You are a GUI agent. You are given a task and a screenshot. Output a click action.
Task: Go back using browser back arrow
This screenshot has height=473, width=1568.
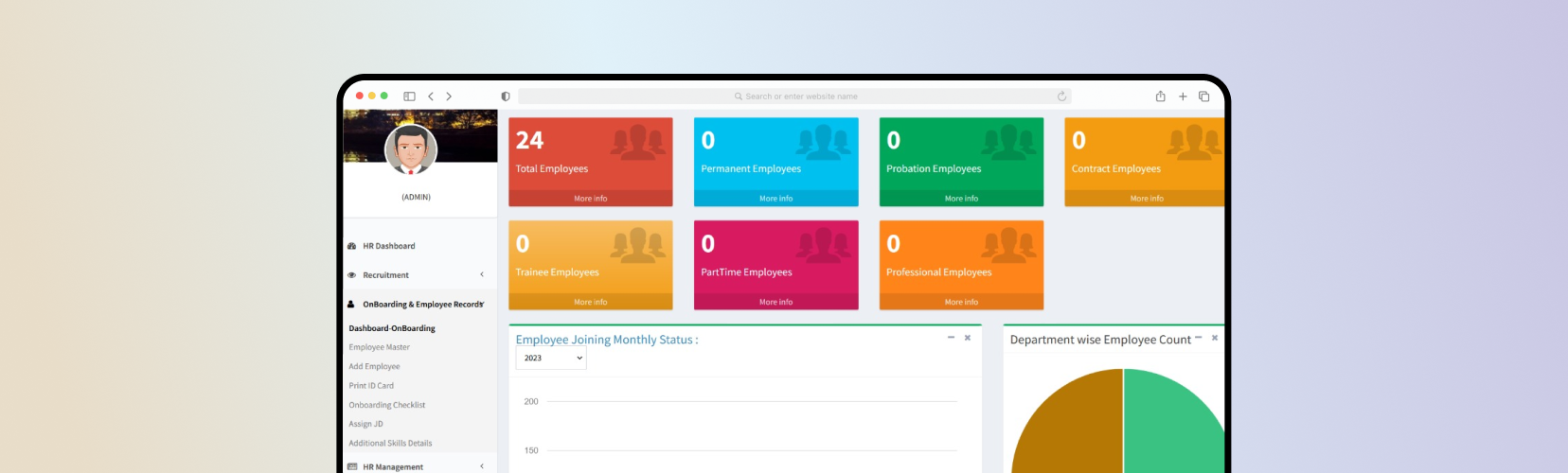431,96
